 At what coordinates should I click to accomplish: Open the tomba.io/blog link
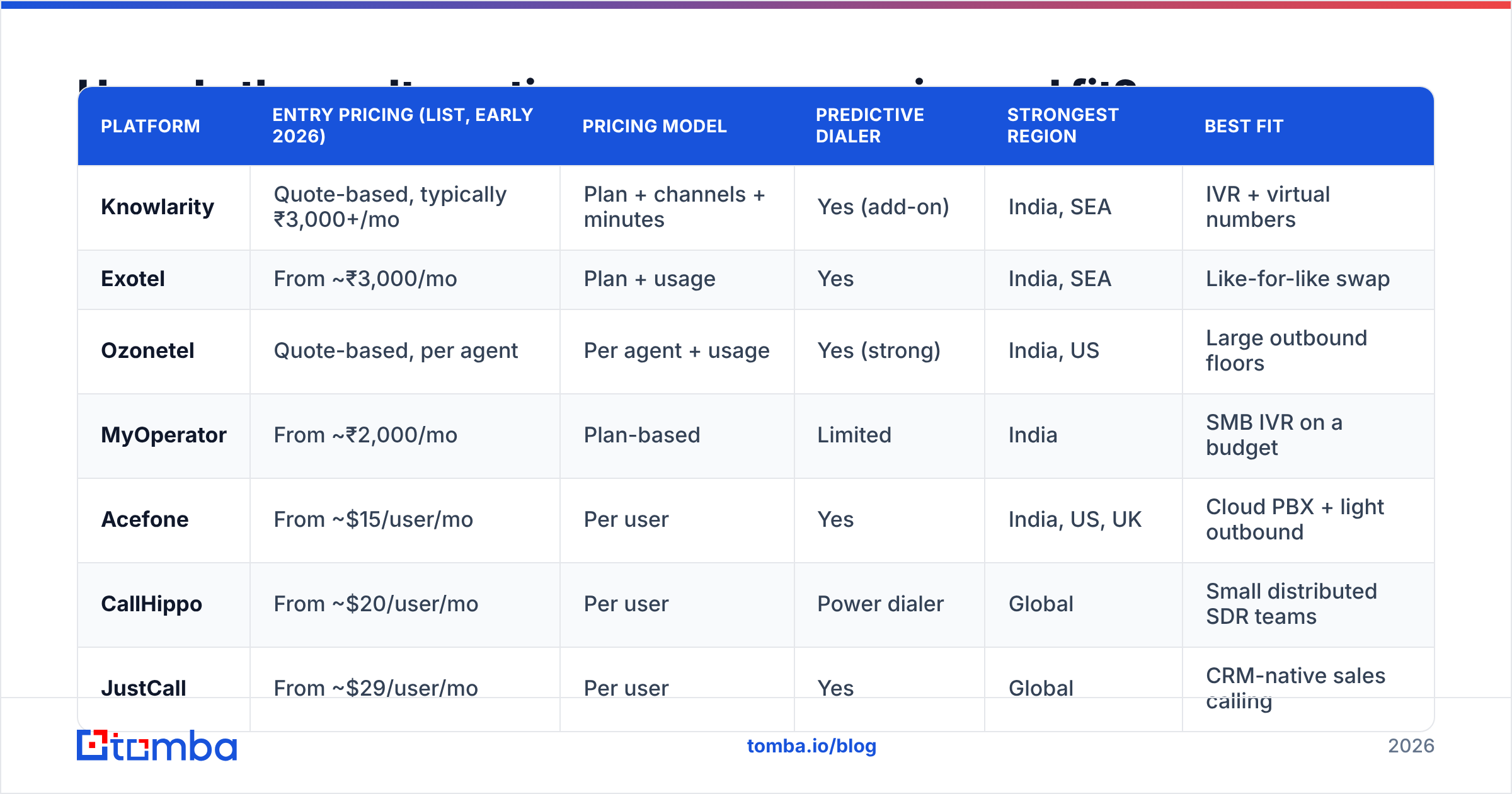click(811, 746)
